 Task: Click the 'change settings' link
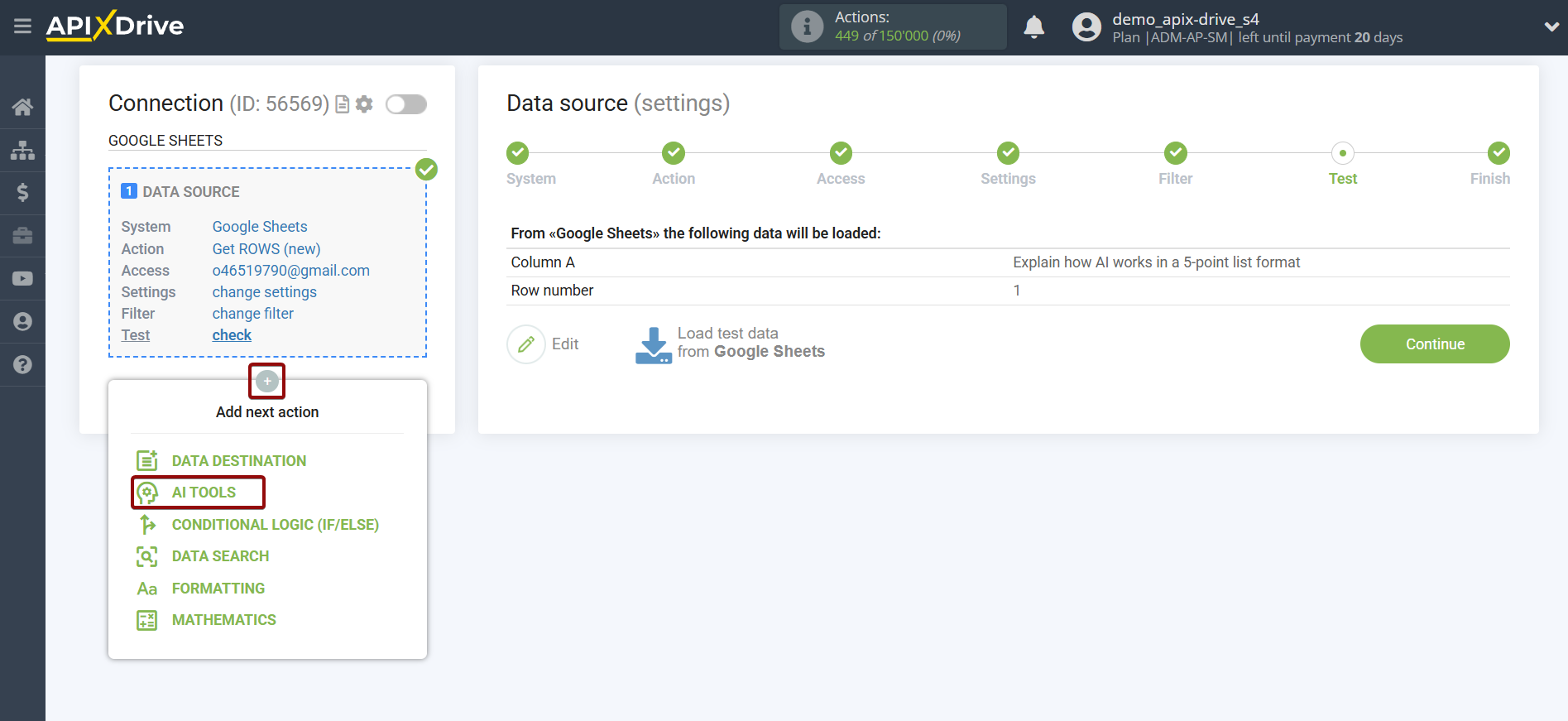pos(264,292)
